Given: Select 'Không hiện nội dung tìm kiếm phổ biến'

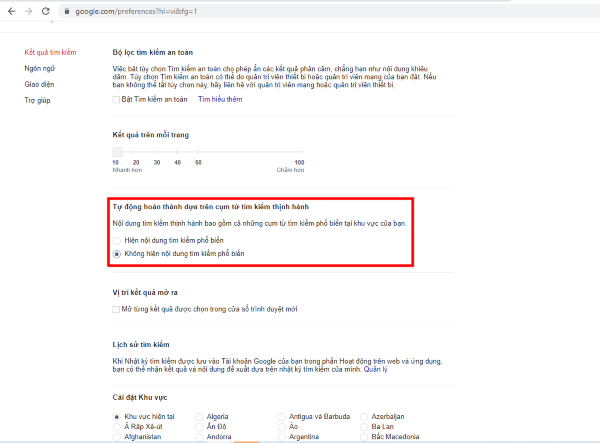Looking at the screenshot, I should click(119, 254).
